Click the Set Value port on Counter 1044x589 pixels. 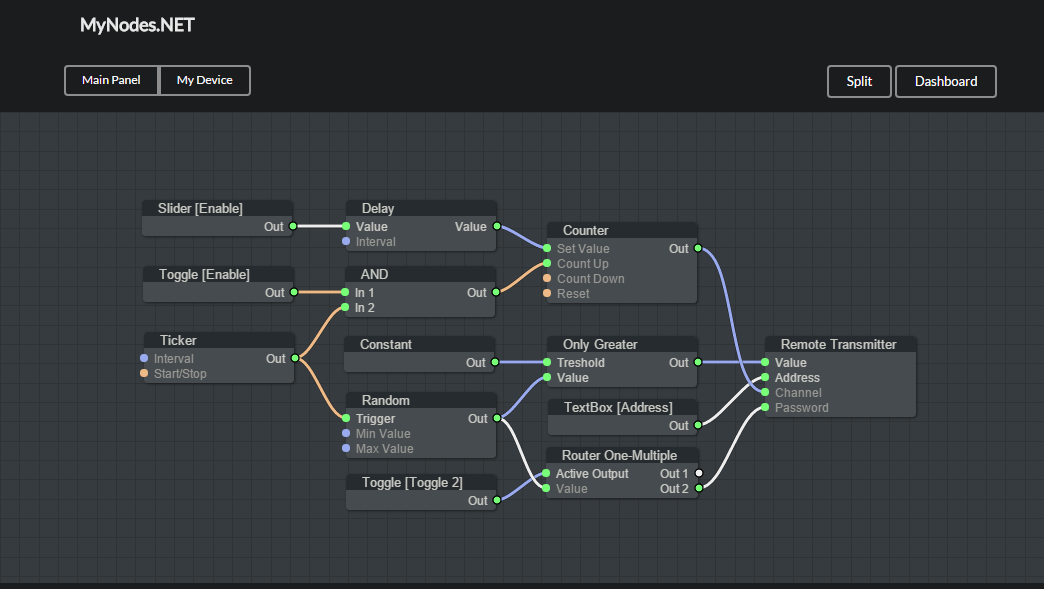pos(547,248)
